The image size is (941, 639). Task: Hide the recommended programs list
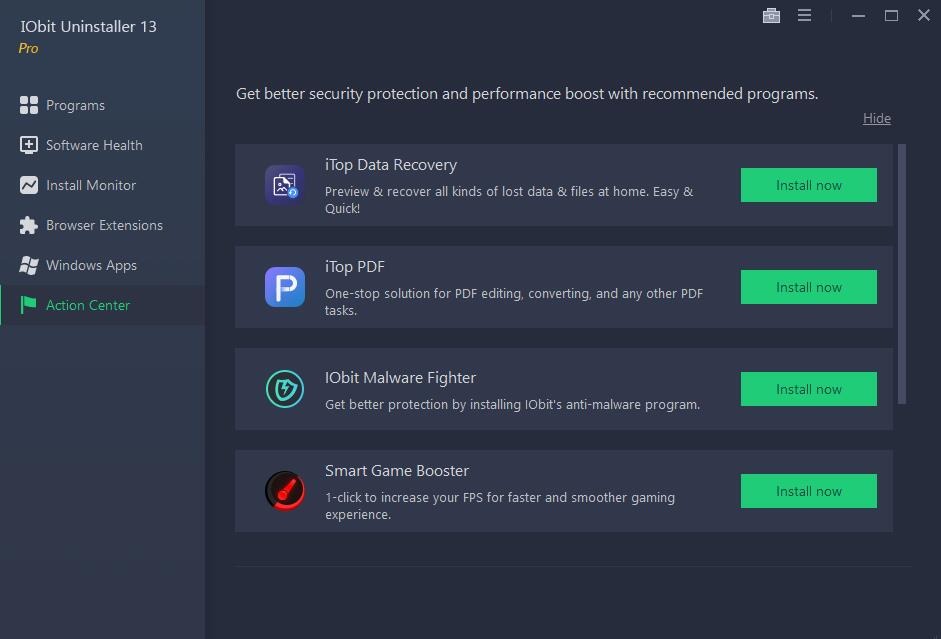click(876, 117)
